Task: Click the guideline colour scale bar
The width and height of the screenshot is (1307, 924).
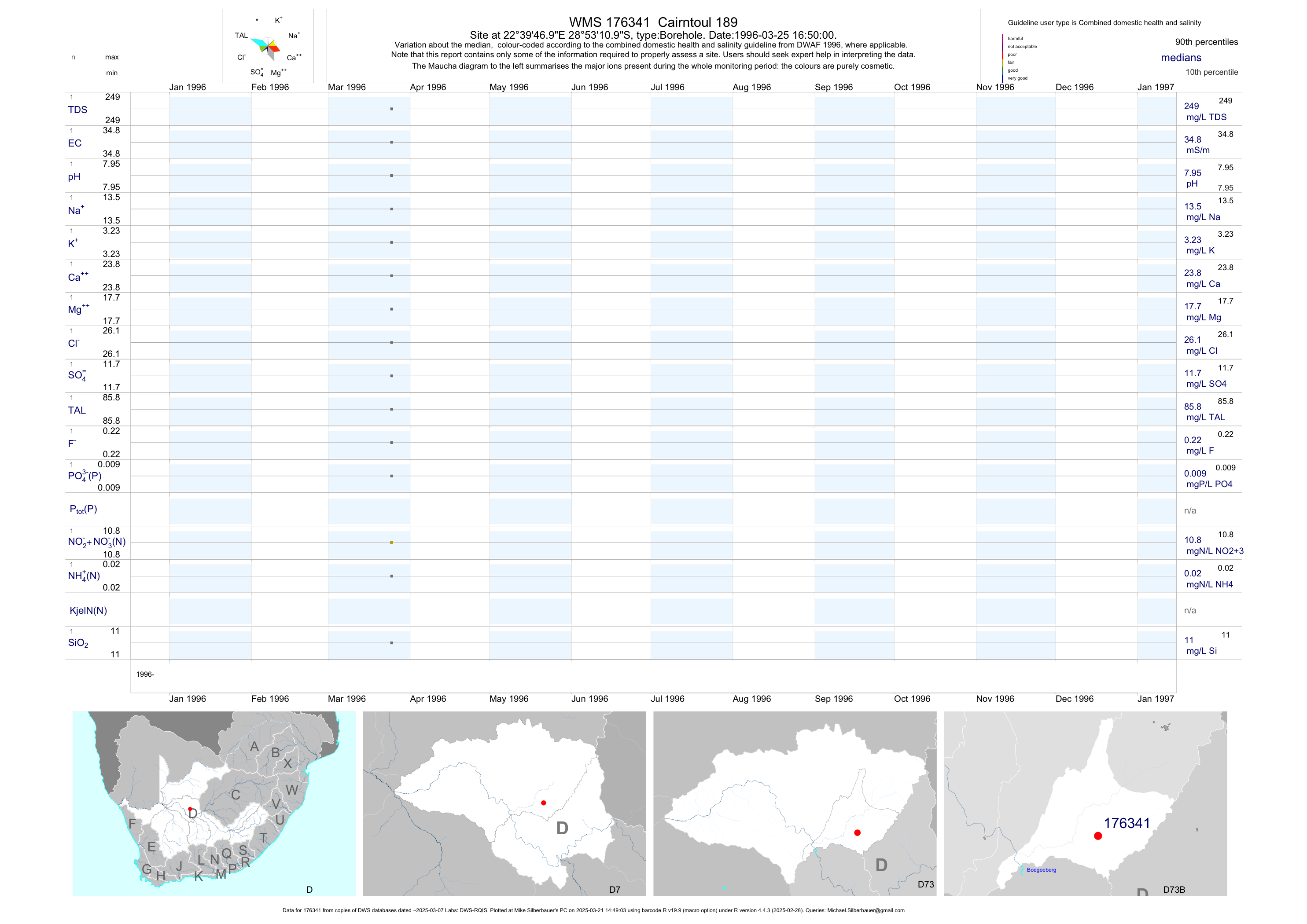Action: pos(1002,58)
